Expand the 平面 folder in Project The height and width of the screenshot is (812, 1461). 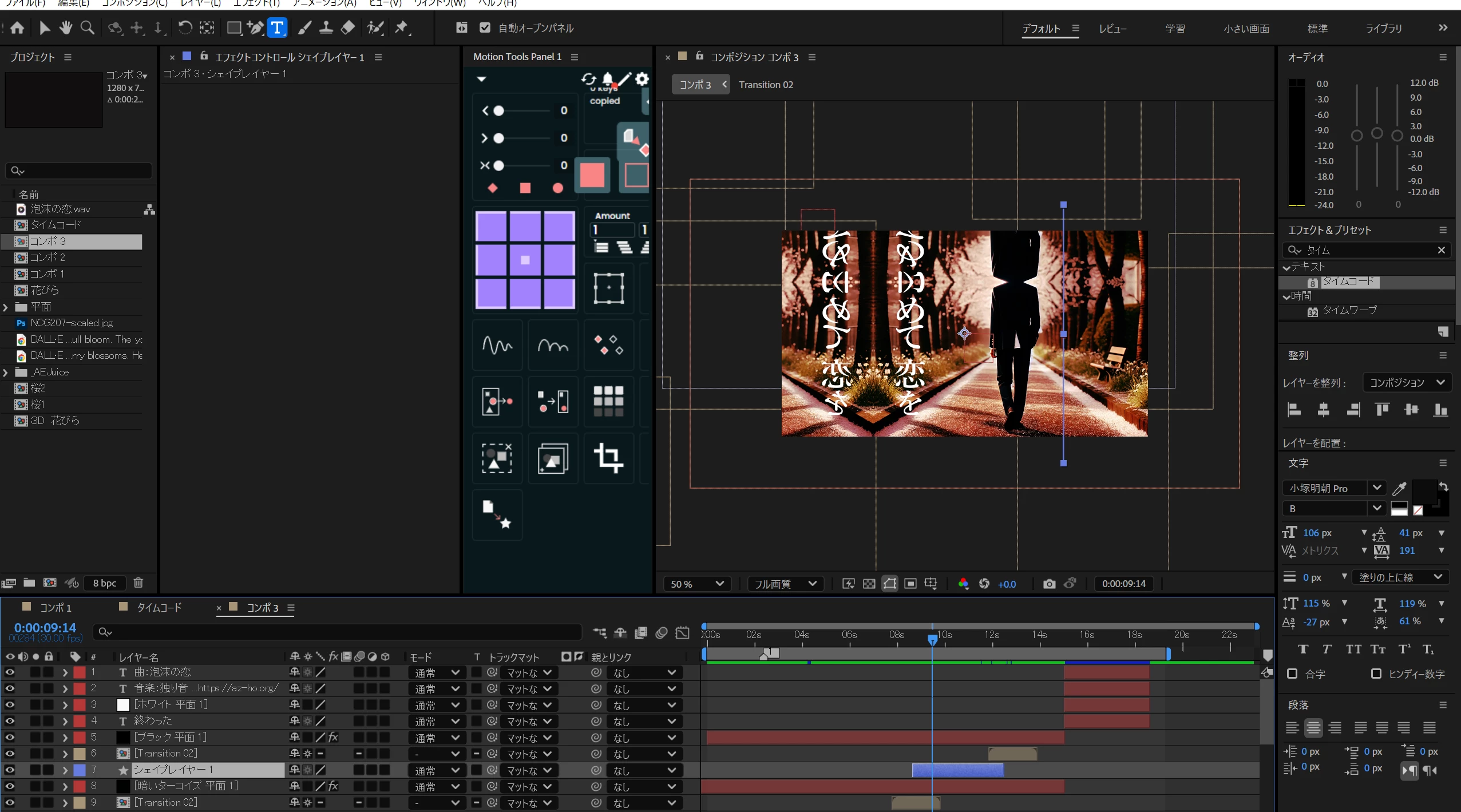pyautogui.click(x=6, y=307)
